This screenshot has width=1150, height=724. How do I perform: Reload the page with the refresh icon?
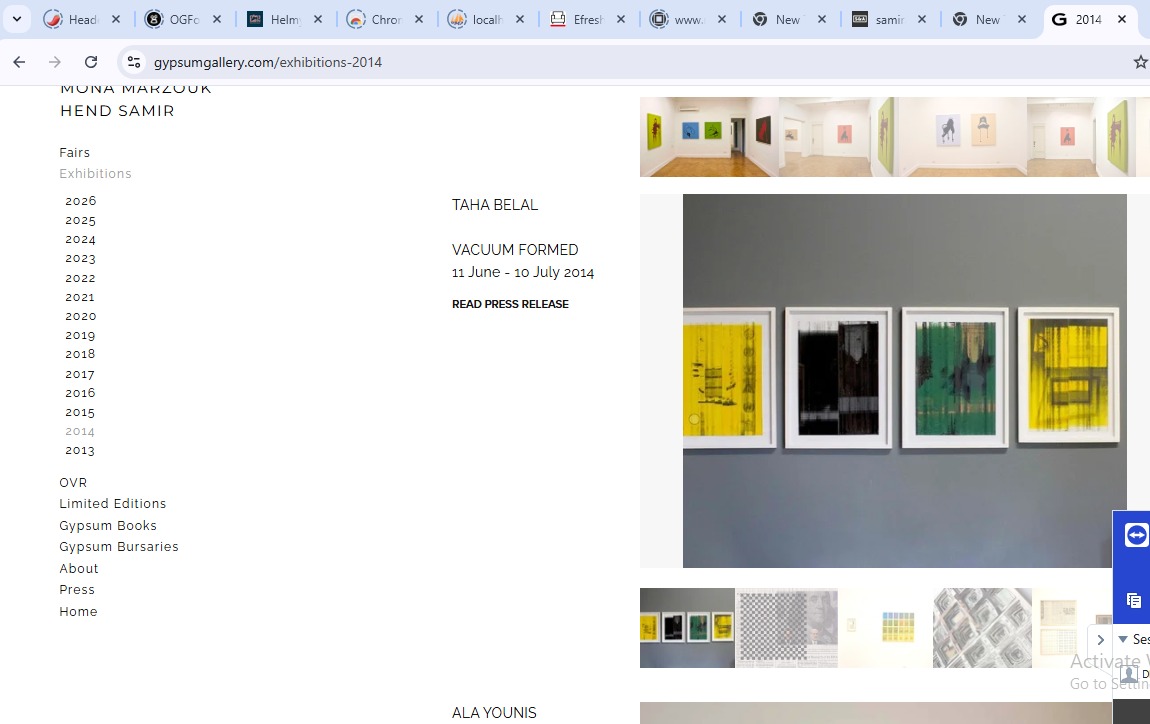tap(91, 62)
